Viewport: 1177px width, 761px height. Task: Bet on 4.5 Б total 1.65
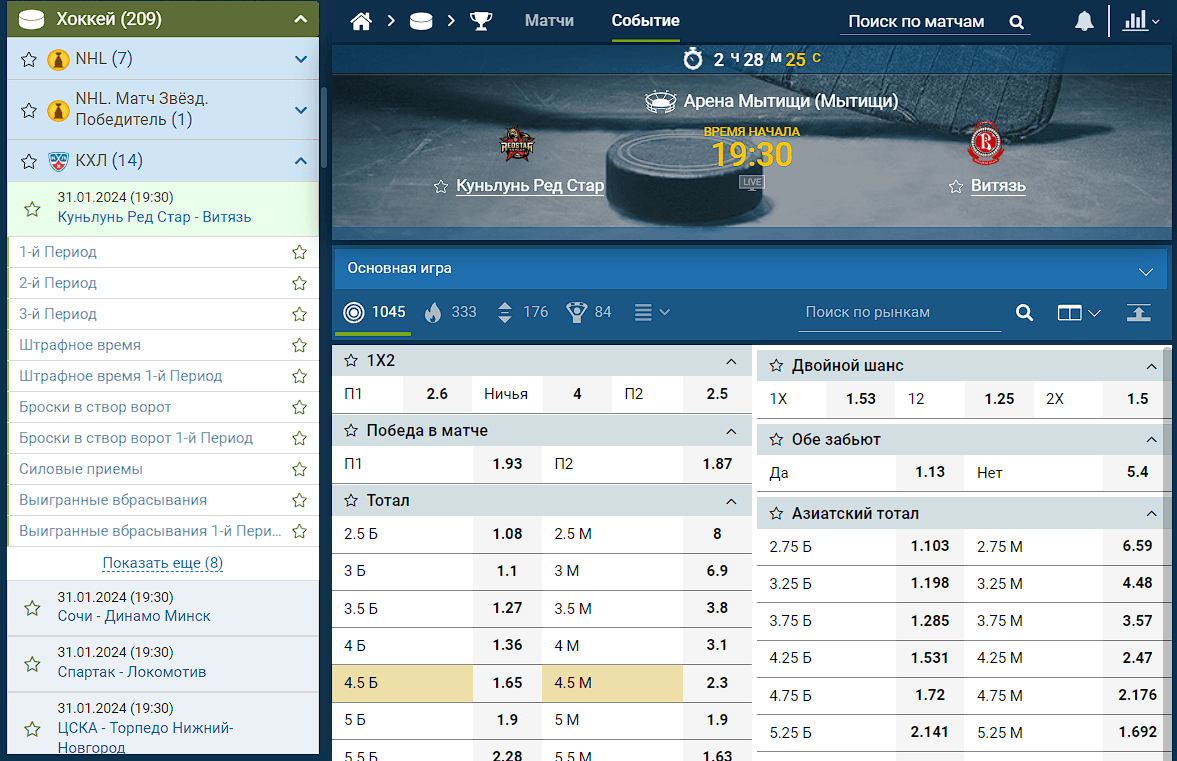tap(507, 683)
